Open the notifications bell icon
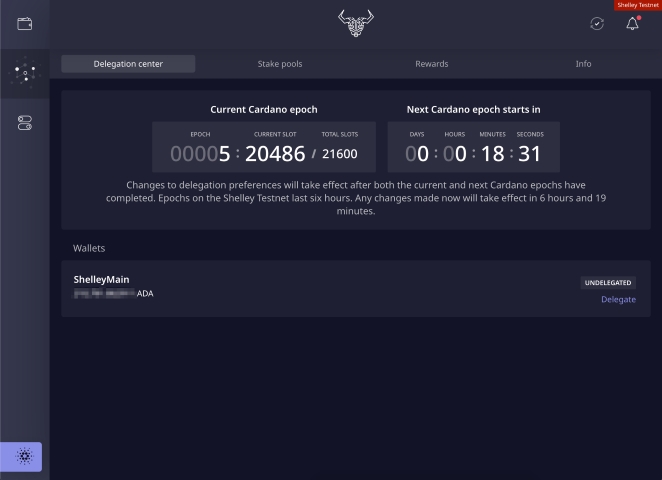This screenshot has height=480, width=662. click(632, 24)
